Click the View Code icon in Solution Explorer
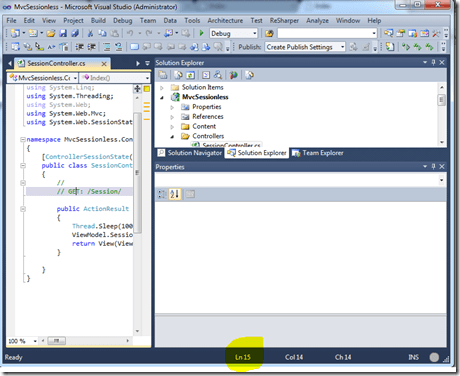This screenshot has height=376, width=460. [206, 75]
